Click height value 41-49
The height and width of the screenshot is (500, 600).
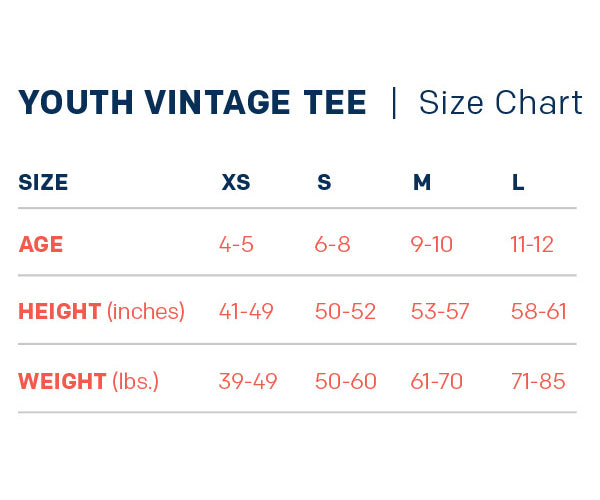tap(246, 311)
